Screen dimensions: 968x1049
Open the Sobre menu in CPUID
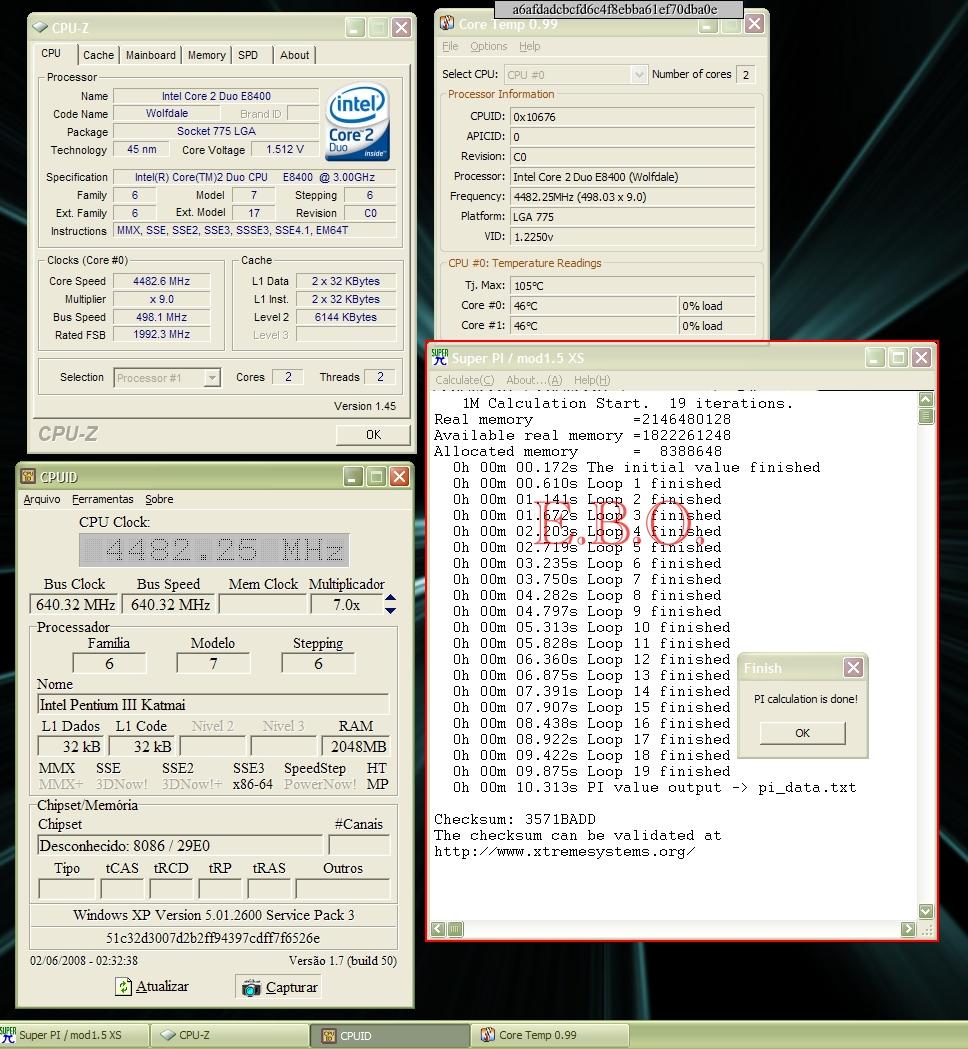point(159,499)
